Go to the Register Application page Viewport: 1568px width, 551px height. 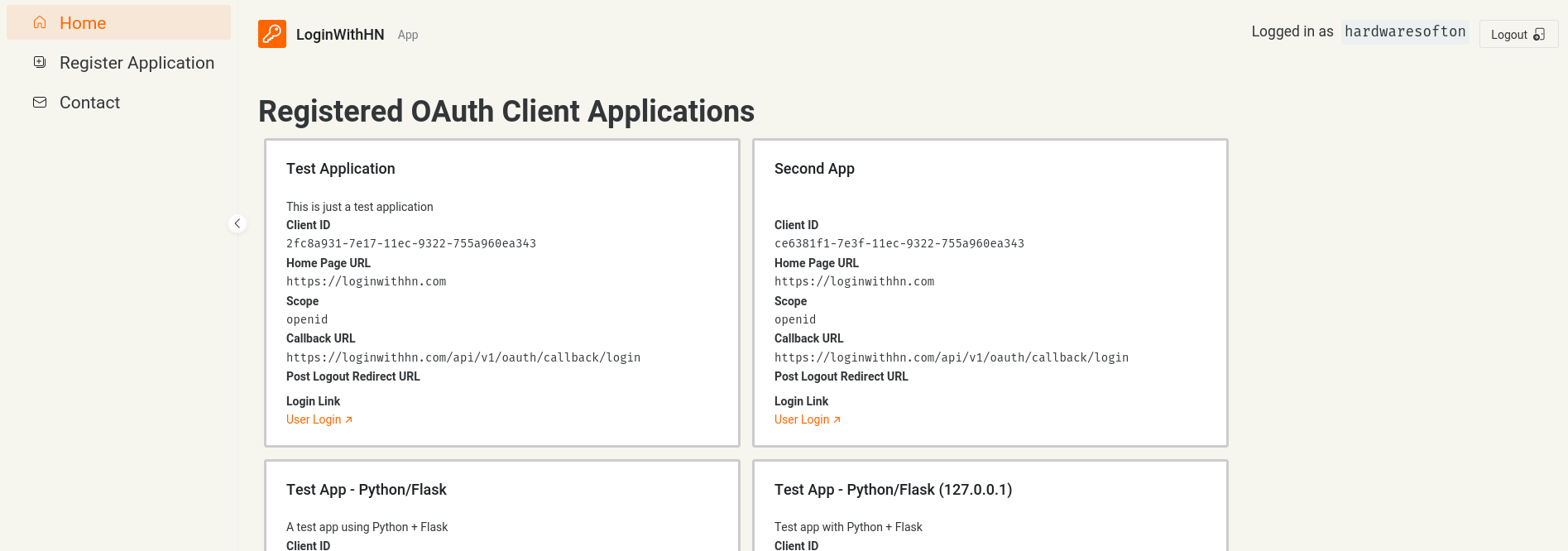(137, 63)
